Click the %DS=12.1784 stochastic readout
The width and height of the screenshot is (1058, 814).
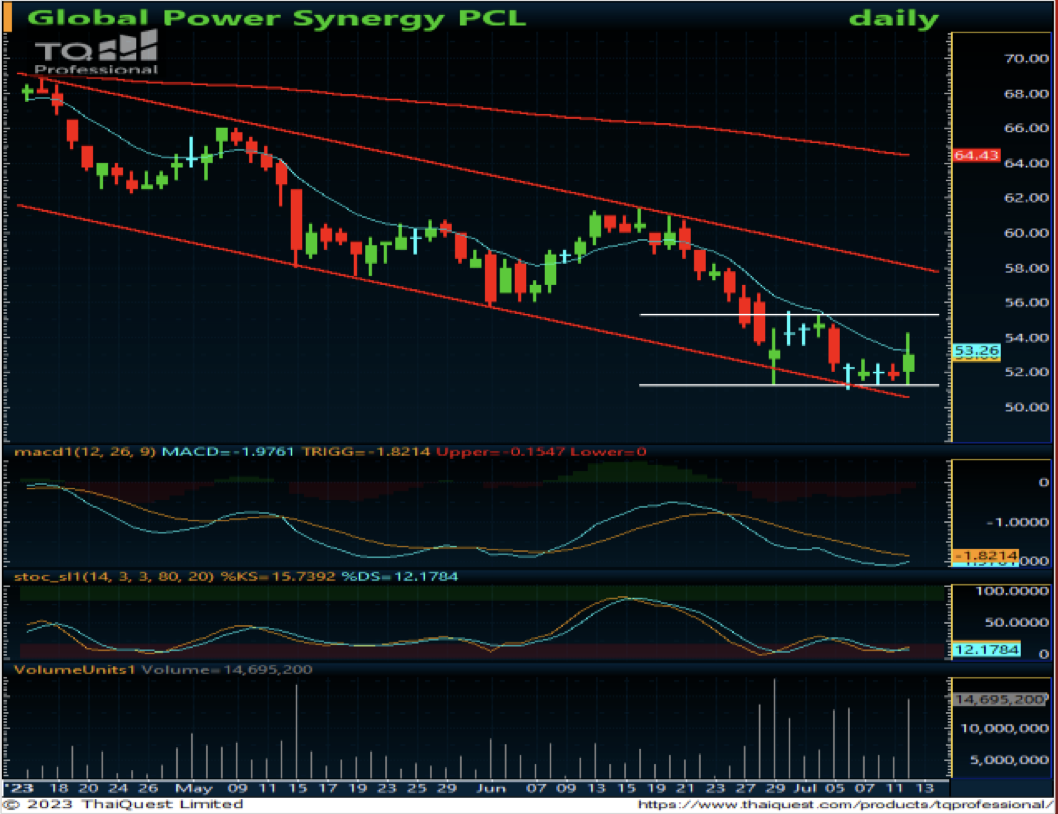(x=399, y=576)
